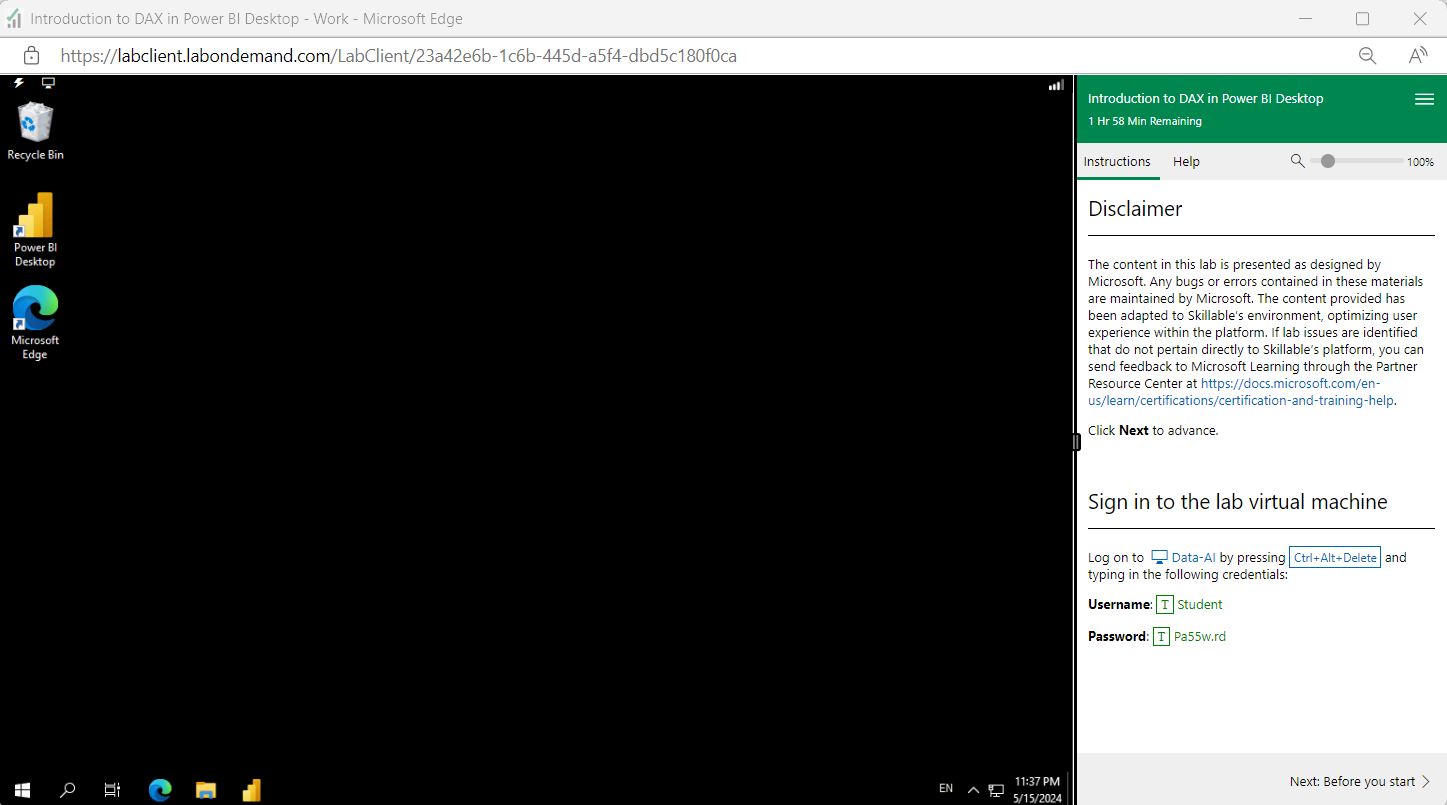Open the hamburger menu in the green lab header
The width and height of the screenshot is (1447, 805).
pos(1424,99)
